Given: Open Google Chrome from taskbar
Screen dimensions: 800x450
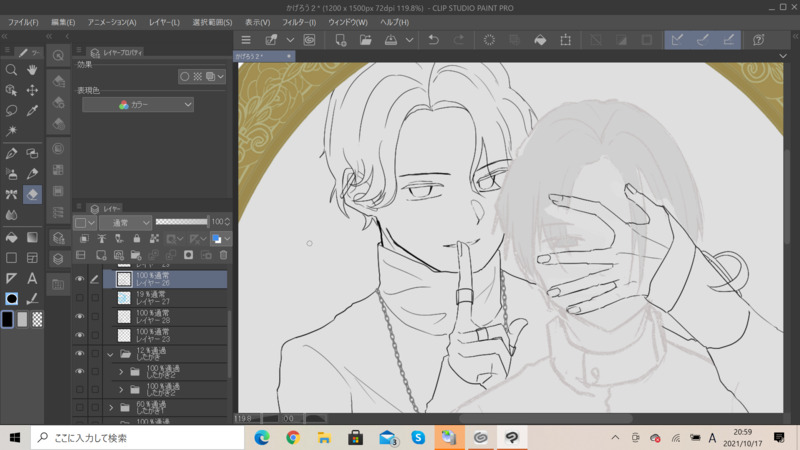Looking at the screenshot, I should pyautogui.click(x=293, y=438).
